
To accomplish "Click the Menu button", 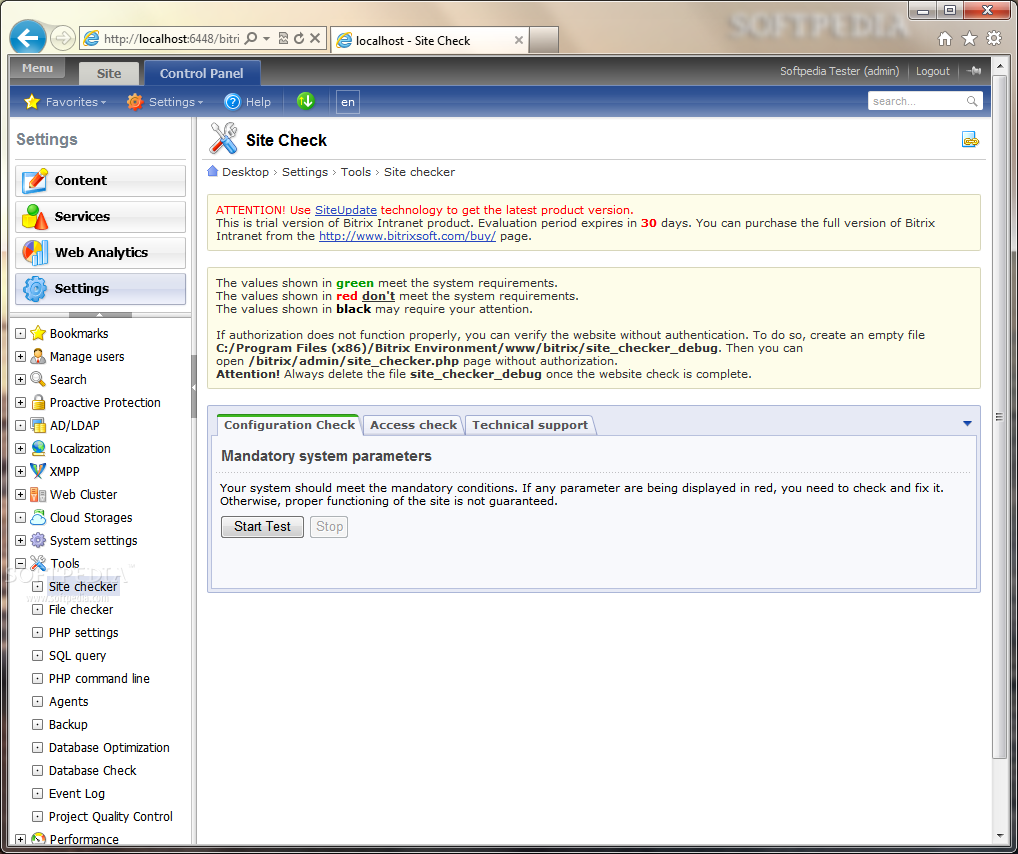I will click(38, 68).
